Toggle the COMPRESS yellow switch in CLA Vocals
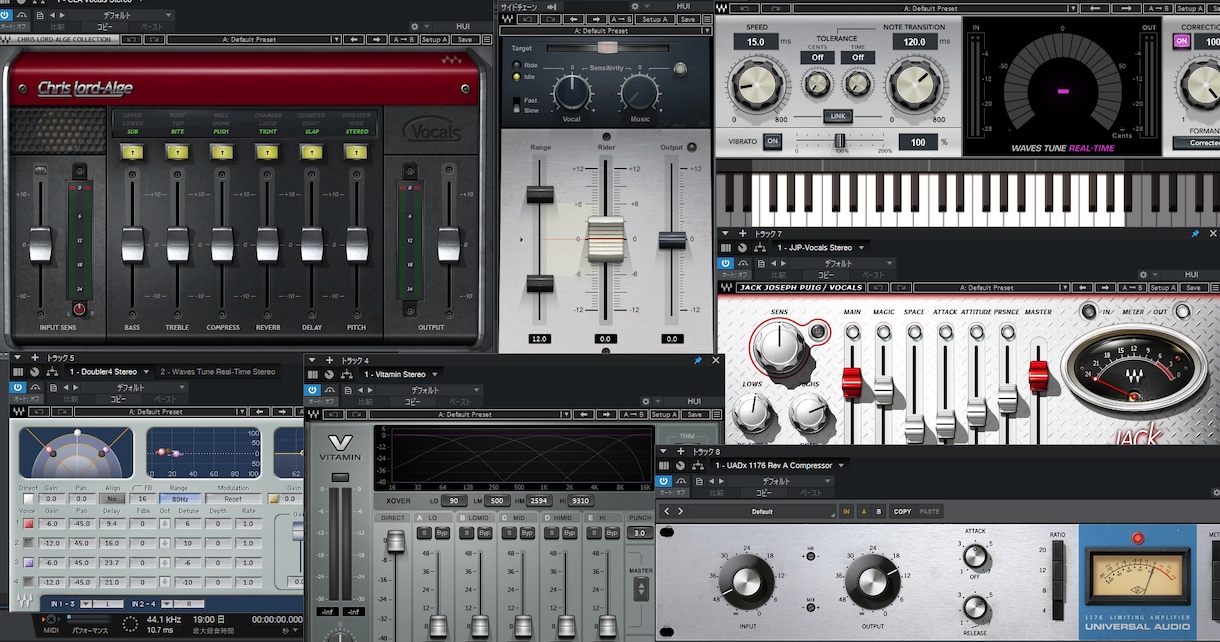The width and height of the screenshot is (1220, 642). pos(222,152)
